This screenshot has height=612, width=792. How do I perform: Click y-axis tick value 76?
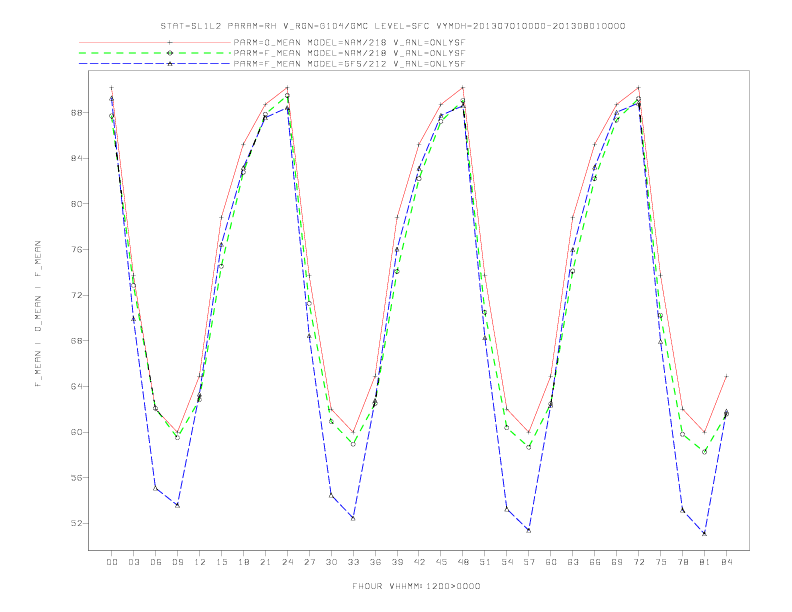(77, 249)
